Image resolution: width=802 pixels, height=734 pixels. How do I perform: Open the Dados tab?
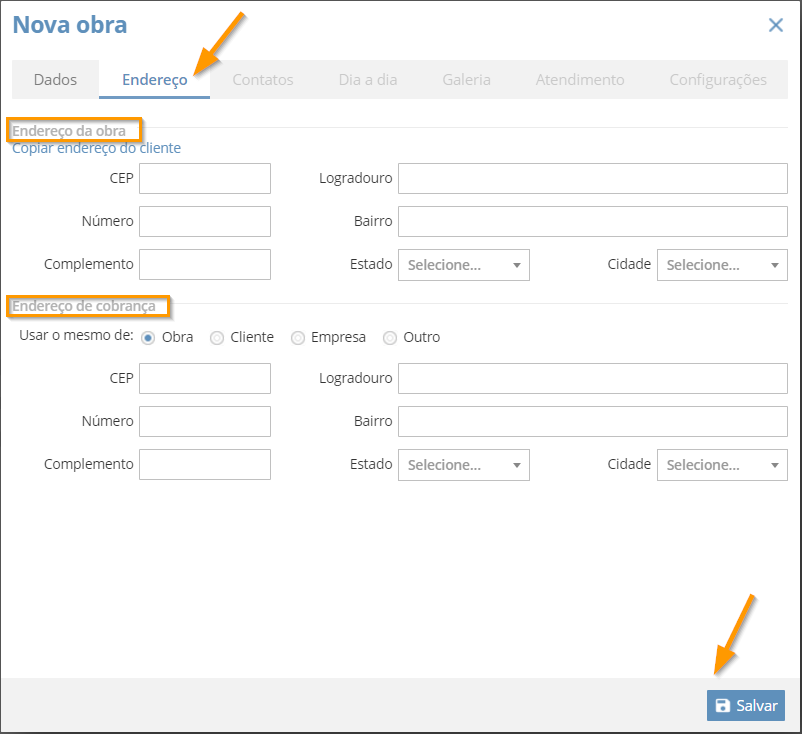point(55,80)
